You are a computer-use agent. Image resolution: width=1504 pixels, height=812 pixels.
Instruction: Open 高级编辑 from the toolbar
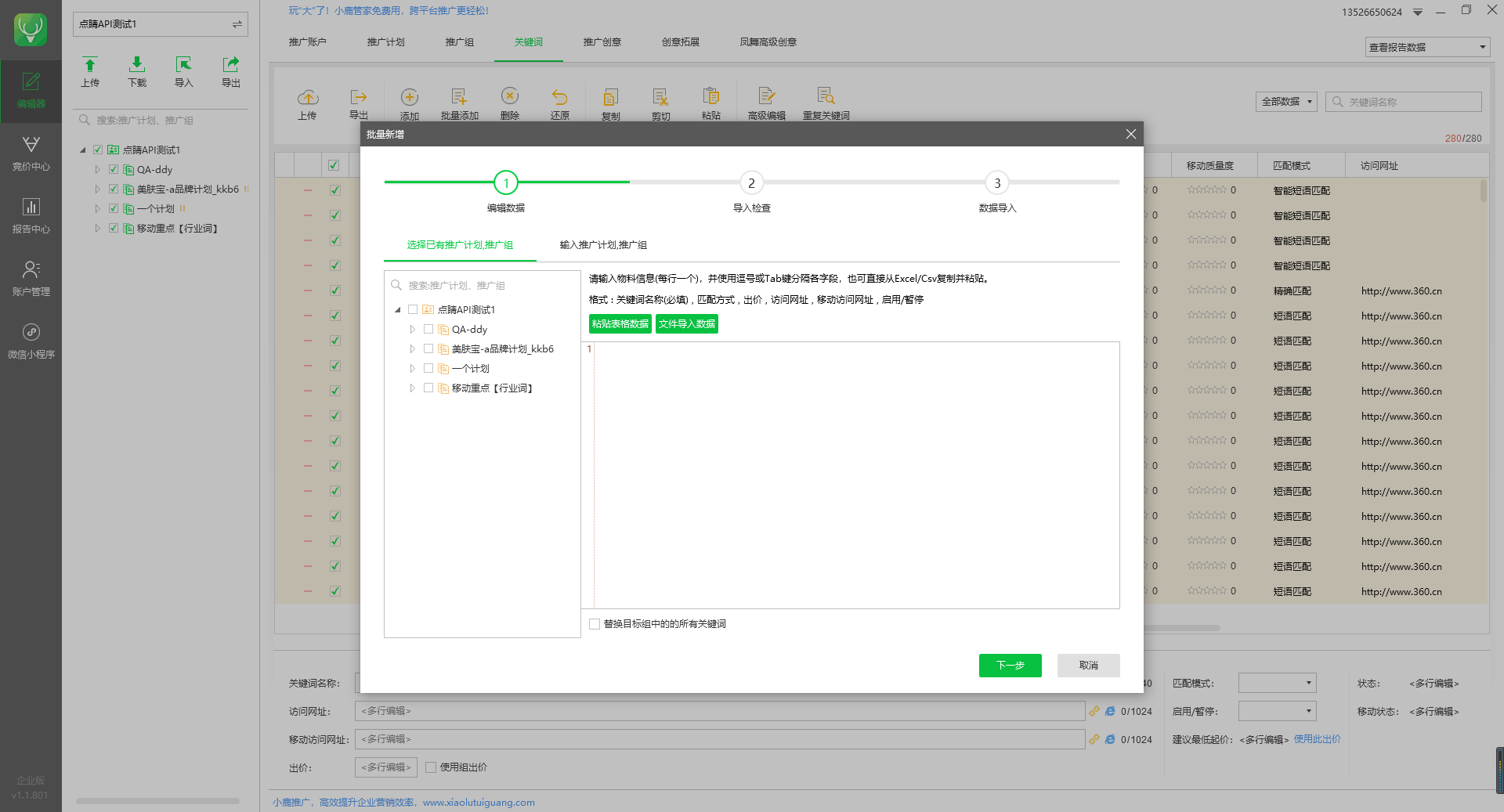point(767,103)
